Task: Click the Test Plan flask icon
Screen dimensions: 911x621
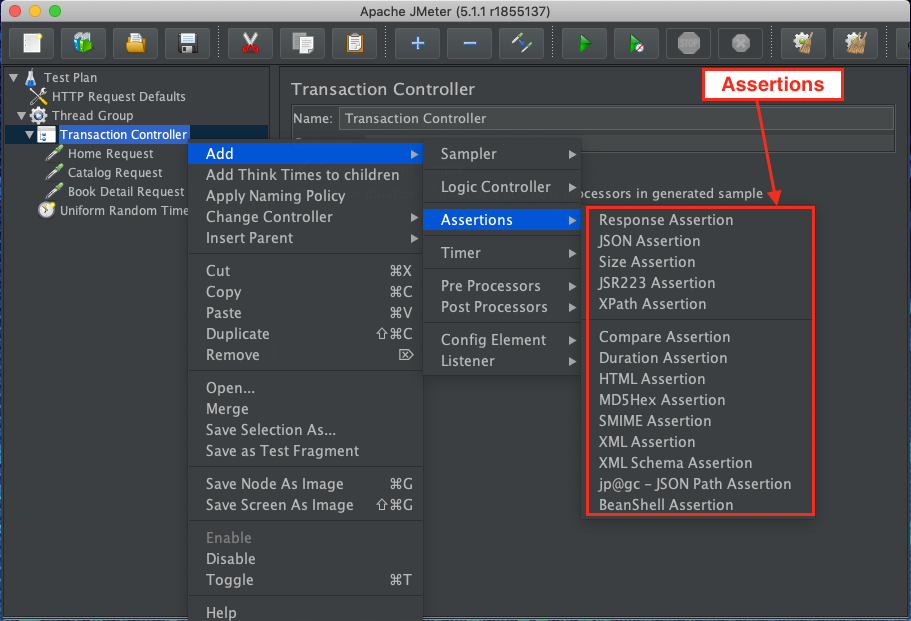Action: coord(31,77)
